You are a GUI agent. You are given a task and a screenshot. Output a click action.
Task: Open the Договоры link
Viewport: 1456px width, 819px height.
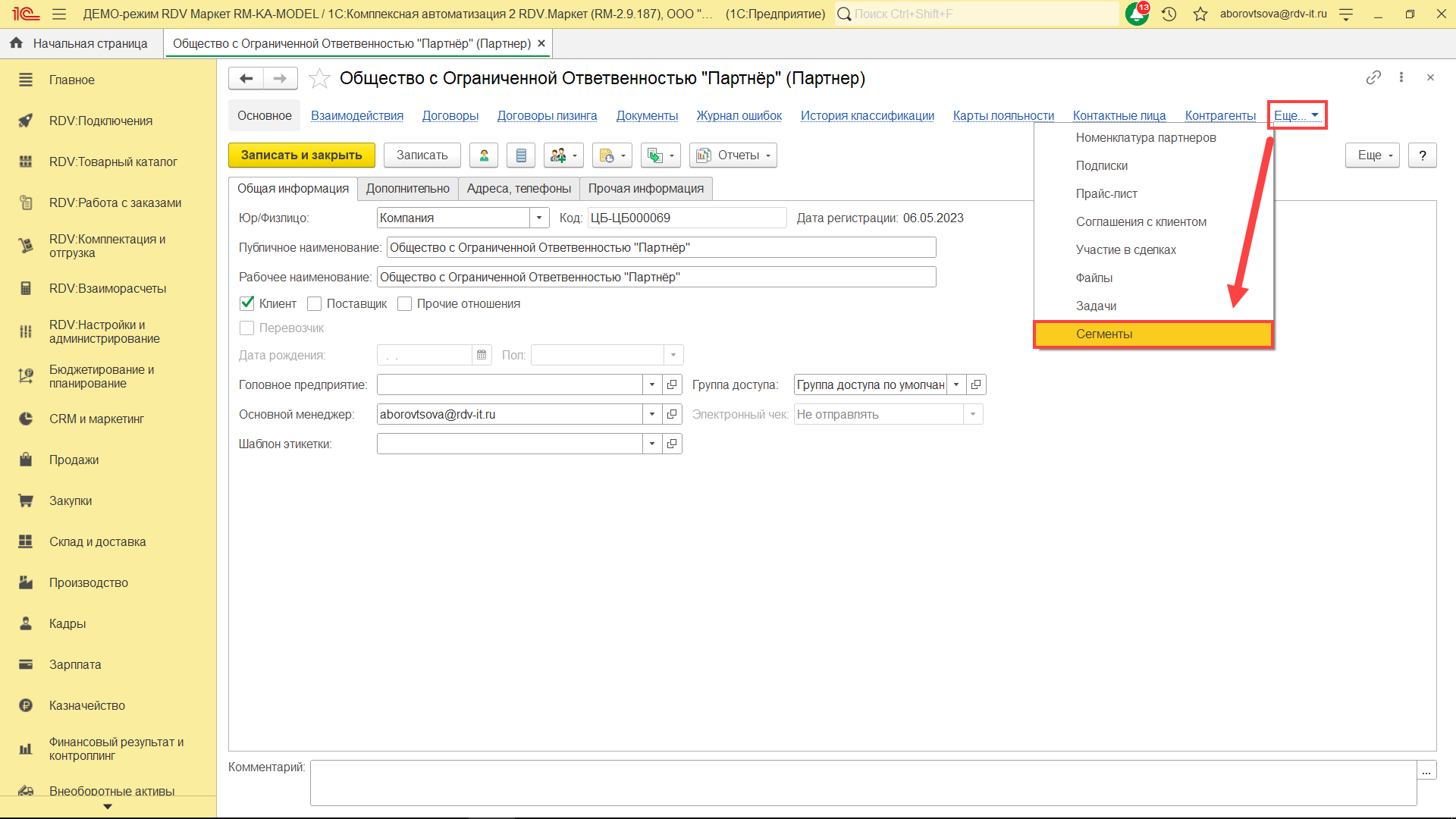point(450,115)
